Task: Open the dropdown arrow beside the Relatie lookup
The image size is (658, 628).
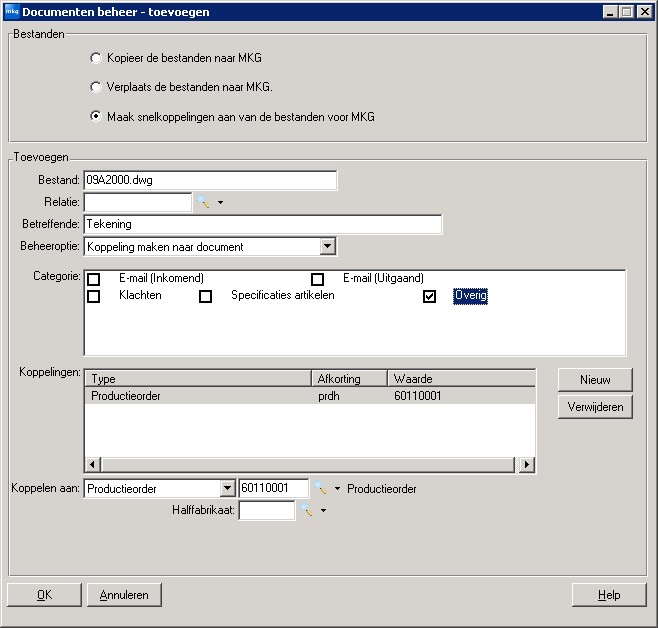Action: [220, 203]
